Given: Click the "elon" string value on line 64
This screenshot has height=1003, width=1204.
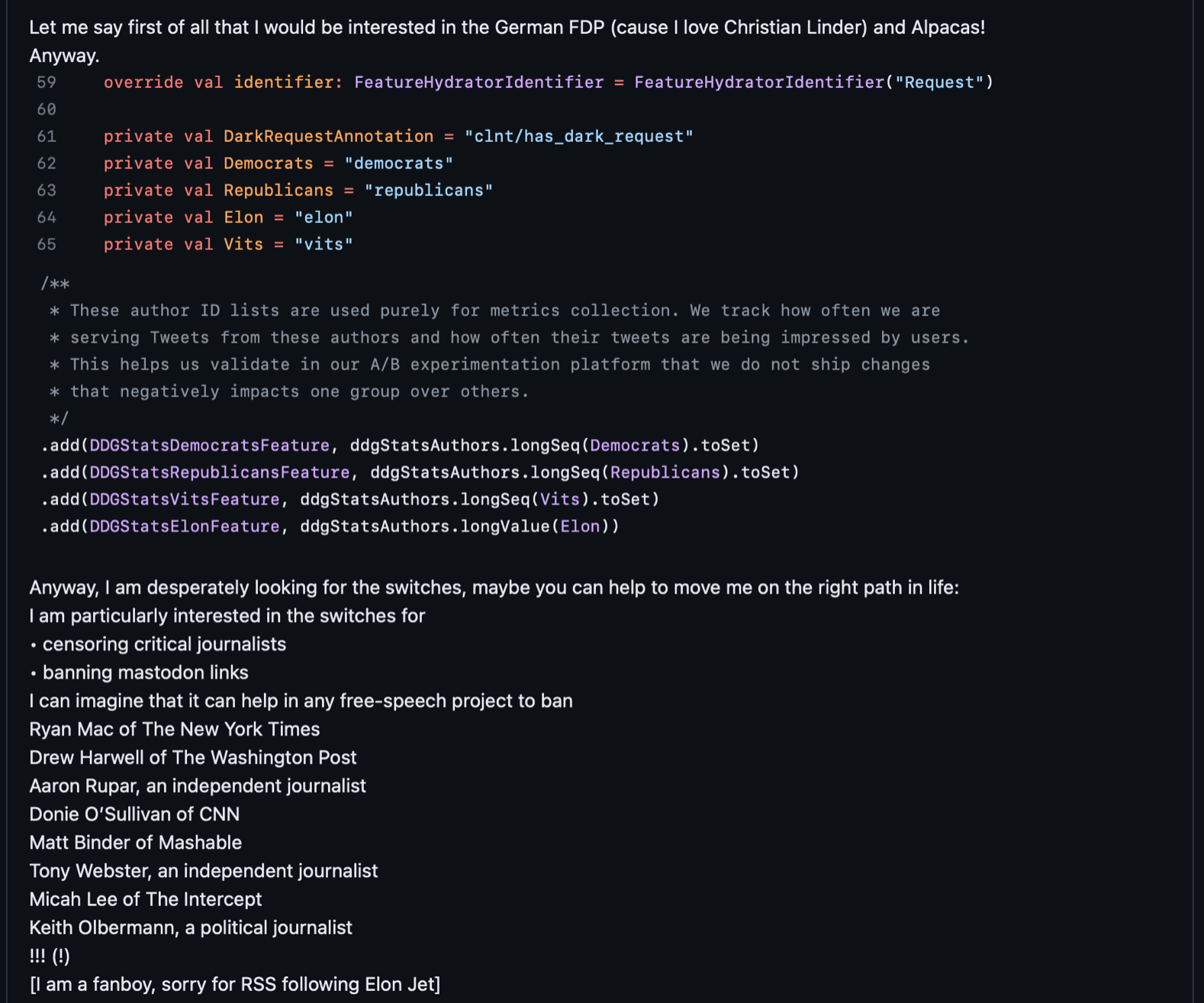Looking at the screenshot, I should coord(324,218).
